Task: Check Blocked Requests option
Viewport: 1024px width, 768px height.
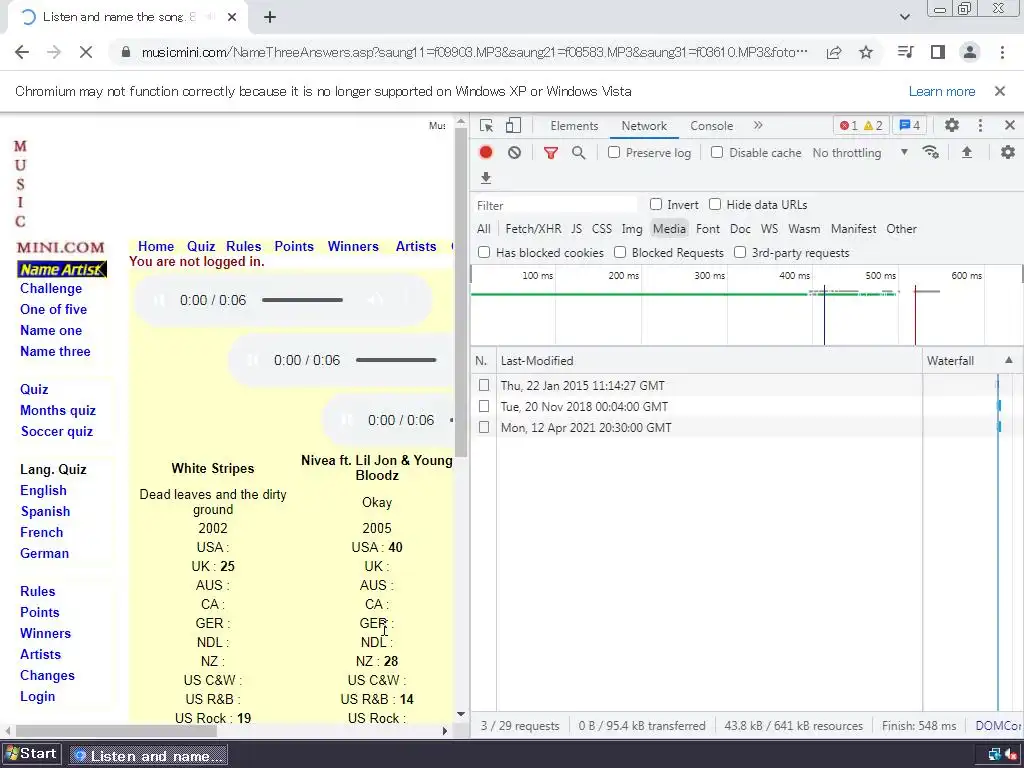Action: 620,252
